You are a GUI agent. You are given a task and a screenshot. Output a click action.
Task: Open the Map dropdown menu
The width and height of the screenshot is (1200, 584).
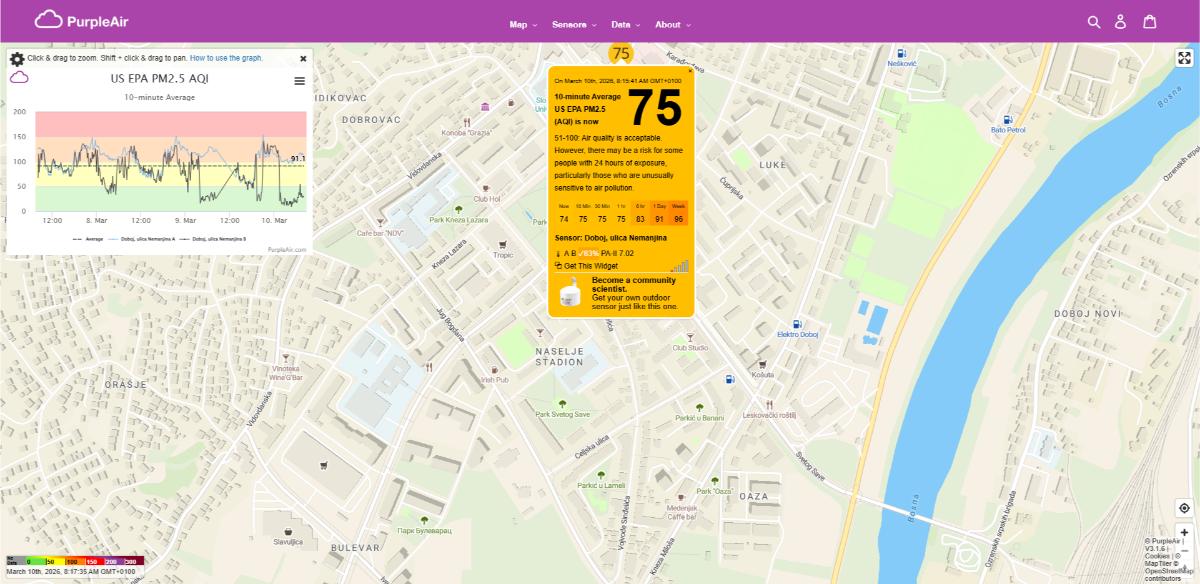[518, 24]
